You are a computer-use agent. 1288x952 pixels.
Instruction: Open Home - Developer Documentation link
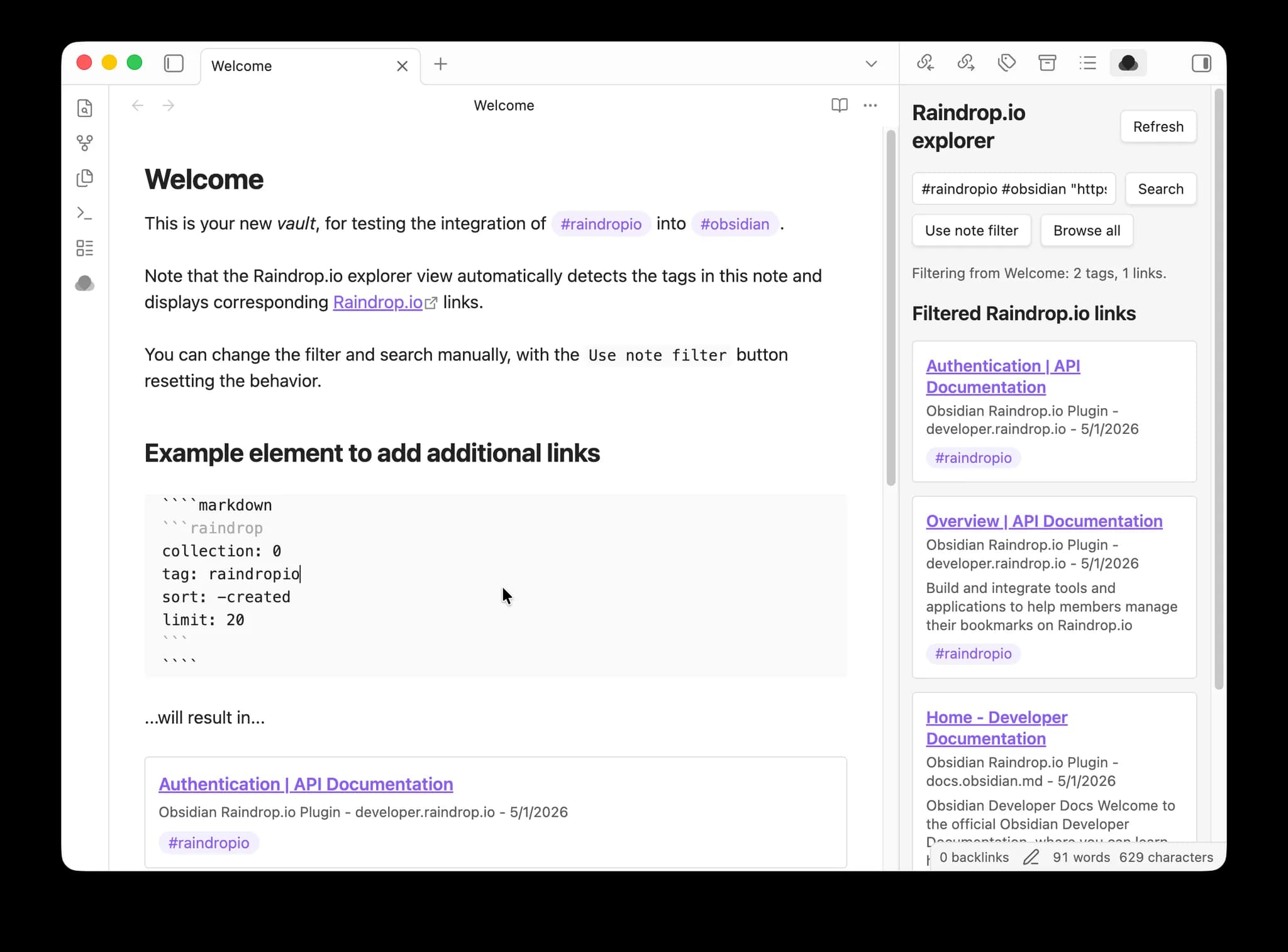coord(997,728)
